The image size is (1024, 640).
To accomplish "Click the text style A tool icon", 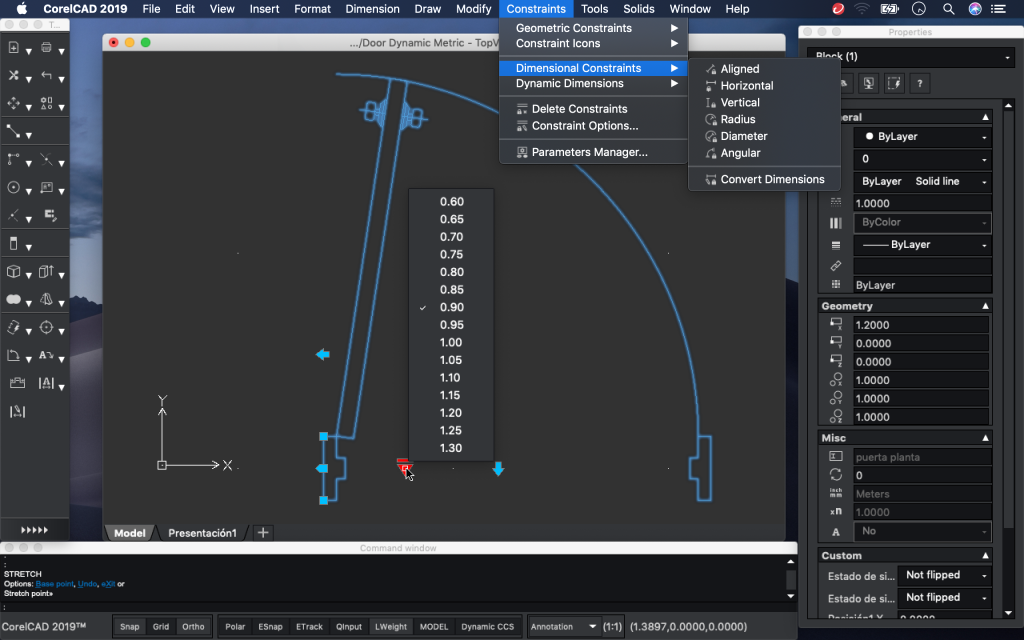I will pyautogui.click(x=46, y=355).
